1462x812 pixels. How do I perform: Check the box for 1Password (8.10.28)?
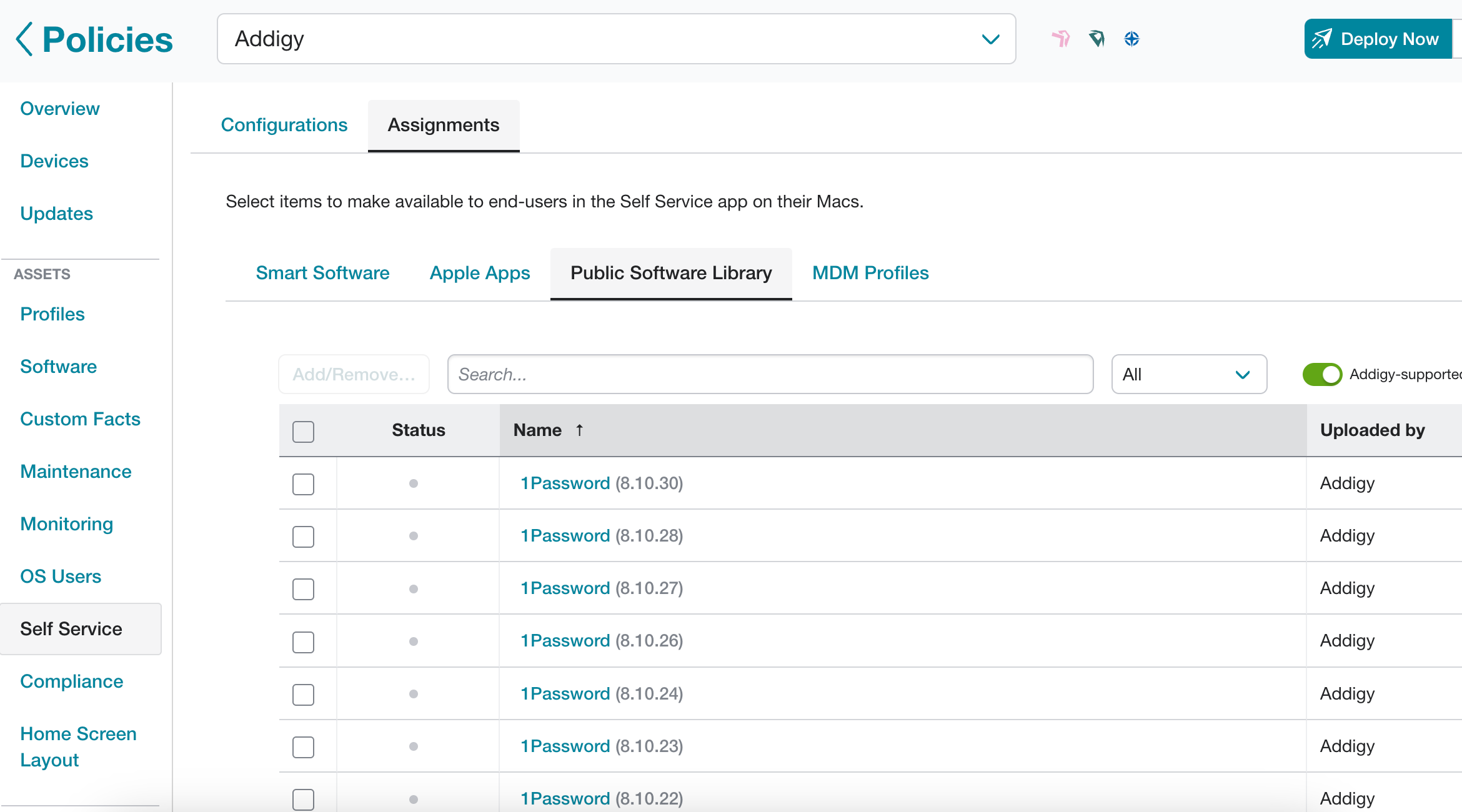point(303,537)
